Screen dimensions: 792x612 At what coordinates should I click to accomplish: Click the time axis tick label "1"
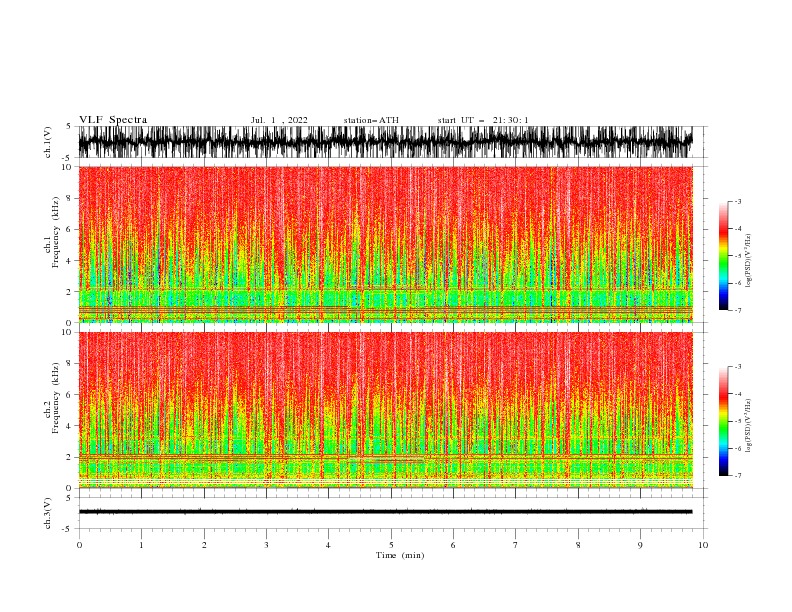[141, 545]
